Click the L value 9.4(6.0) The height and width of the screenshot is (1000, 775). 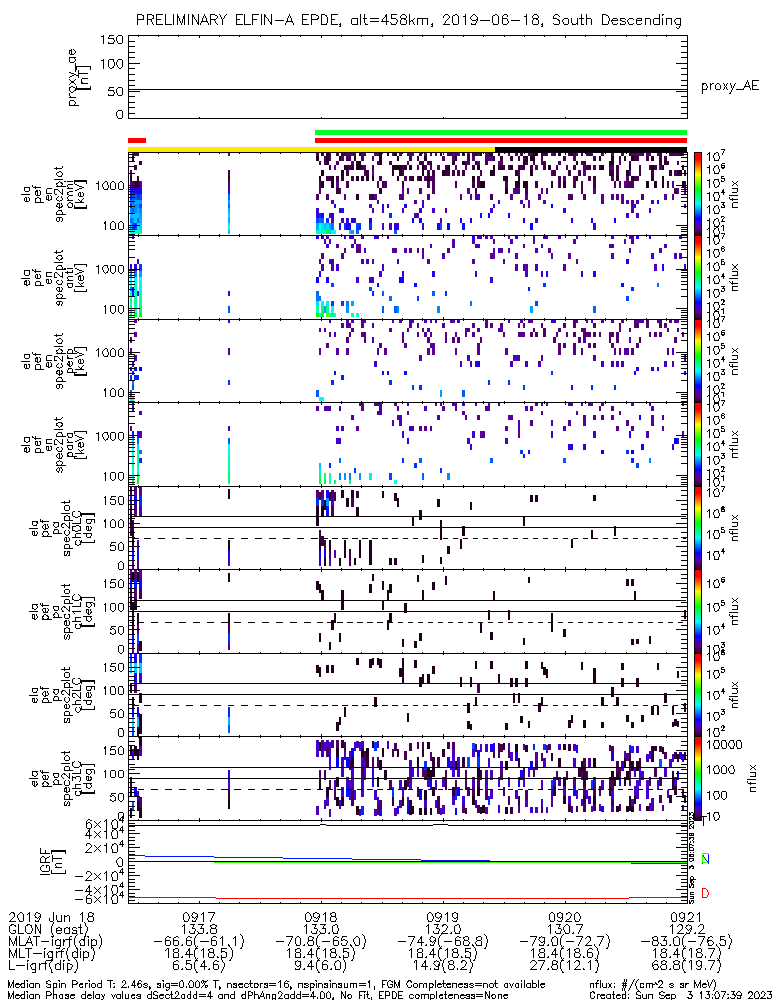(321, 966)
